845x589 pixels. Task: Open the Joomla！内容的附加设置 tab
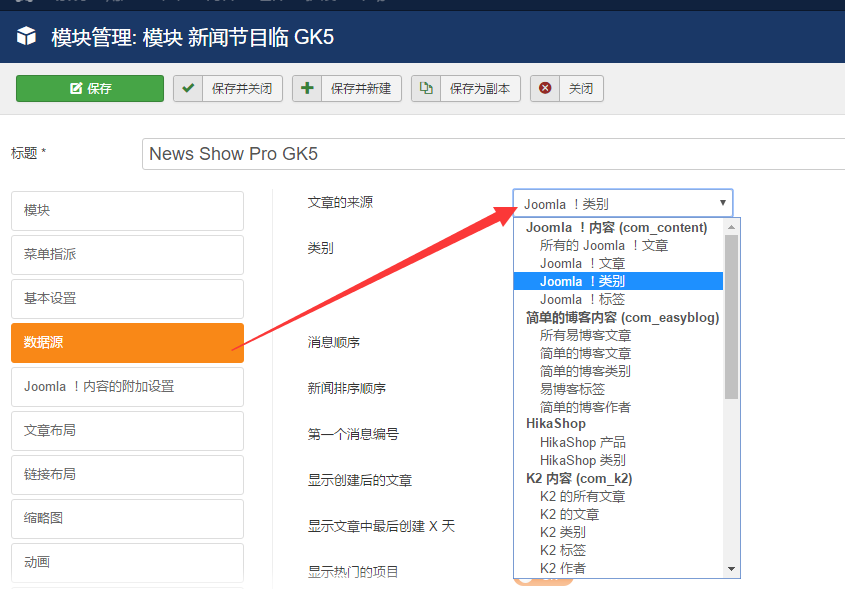(x=127, y=387)
